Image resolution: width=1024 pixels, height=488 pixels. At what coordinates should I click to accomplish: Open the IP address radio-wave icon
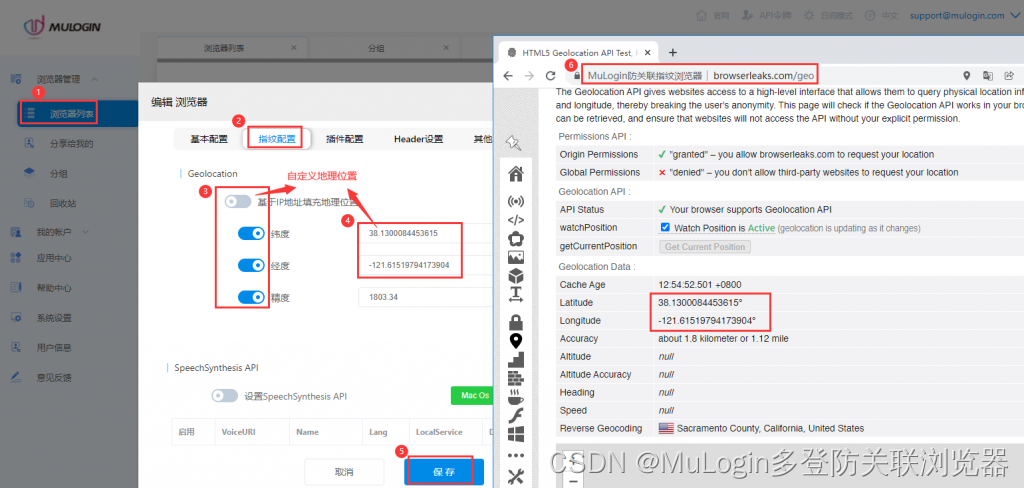tap(515, 201)
